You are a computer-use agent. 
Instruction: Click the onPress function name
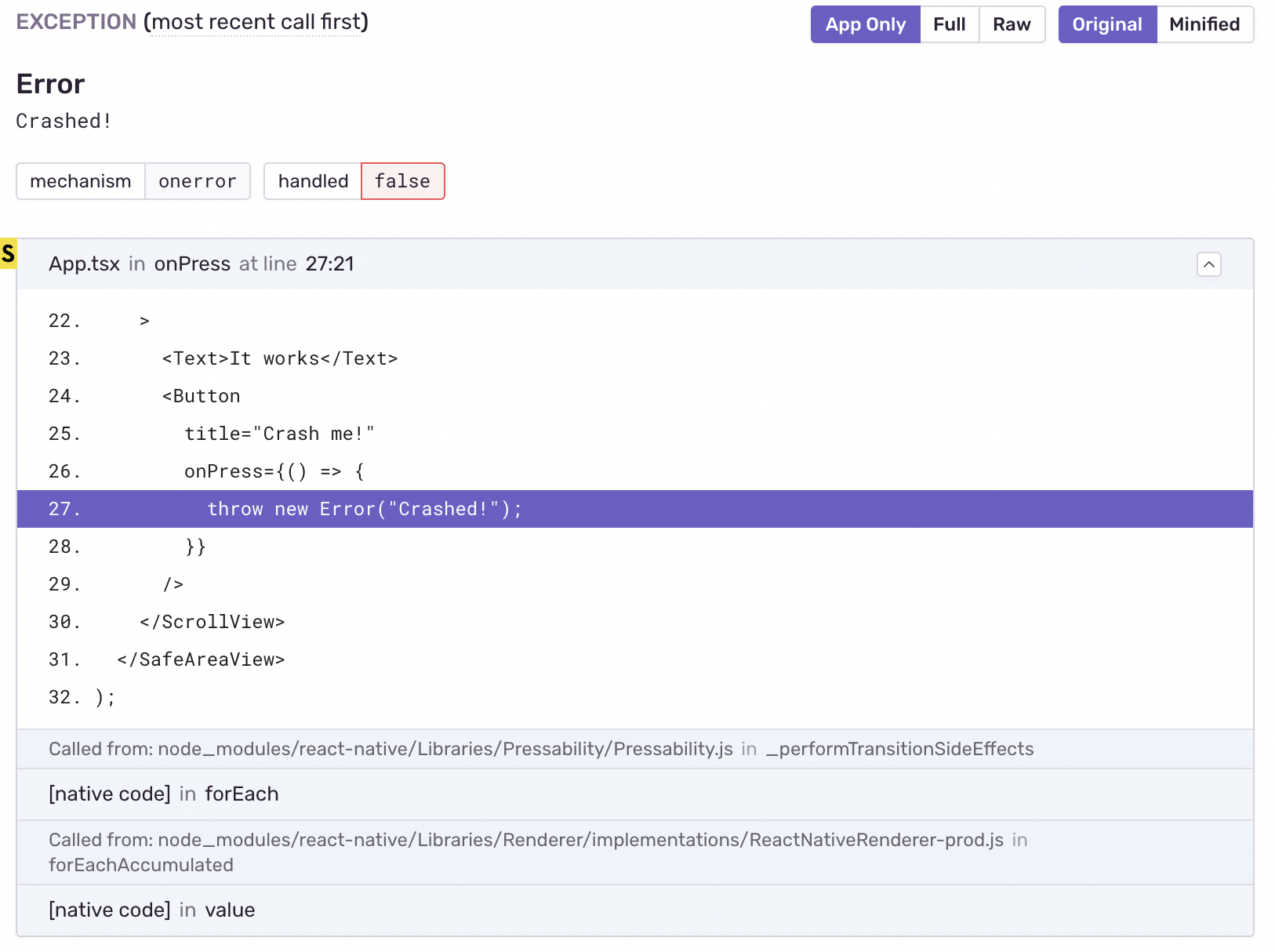pos(192,264)
